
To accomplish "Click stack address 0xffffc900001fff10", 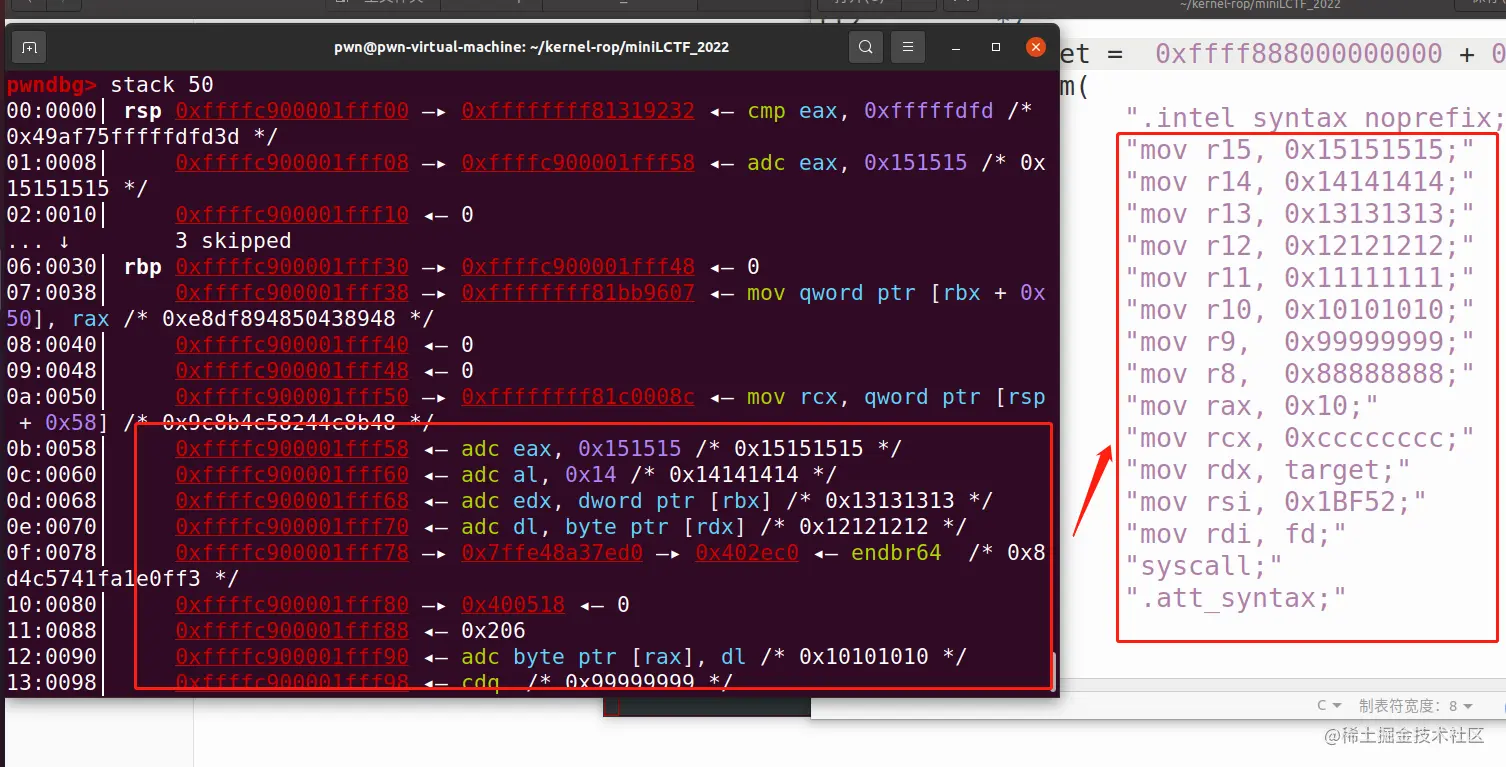I will point(292,214).
